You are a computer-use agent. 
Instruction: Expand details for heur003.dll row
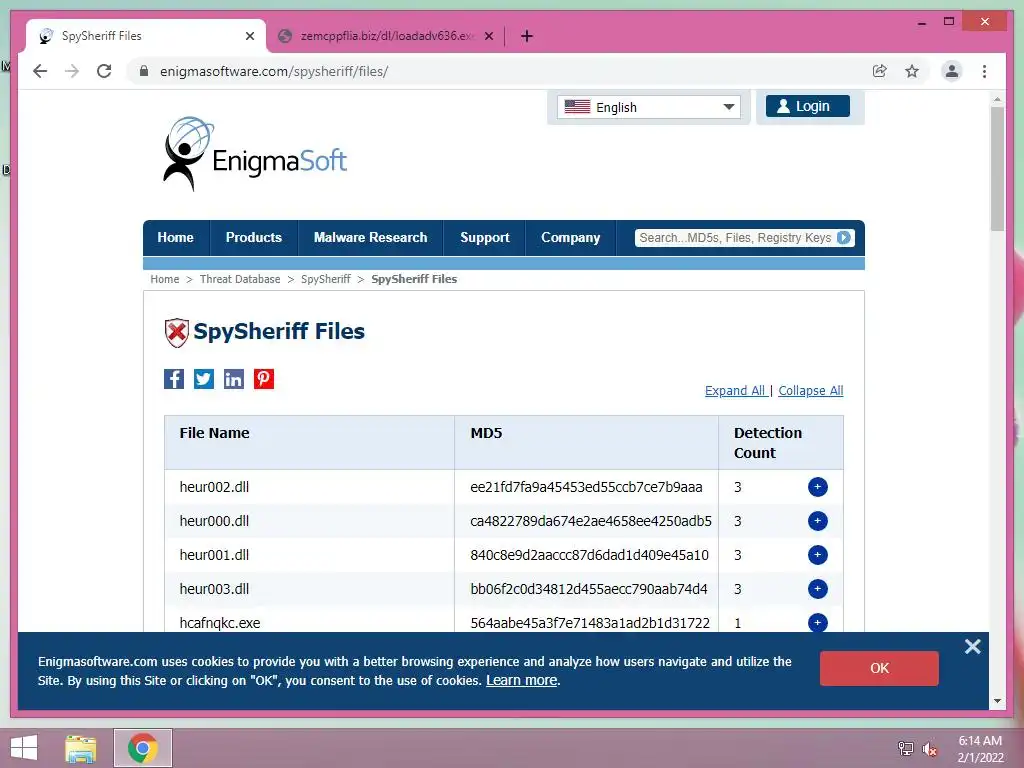point(818,589)
